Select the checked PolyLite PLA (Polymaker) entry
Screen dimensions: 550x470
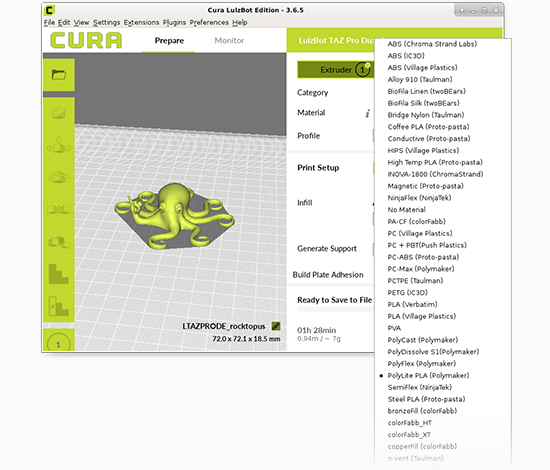coord(443,375)
